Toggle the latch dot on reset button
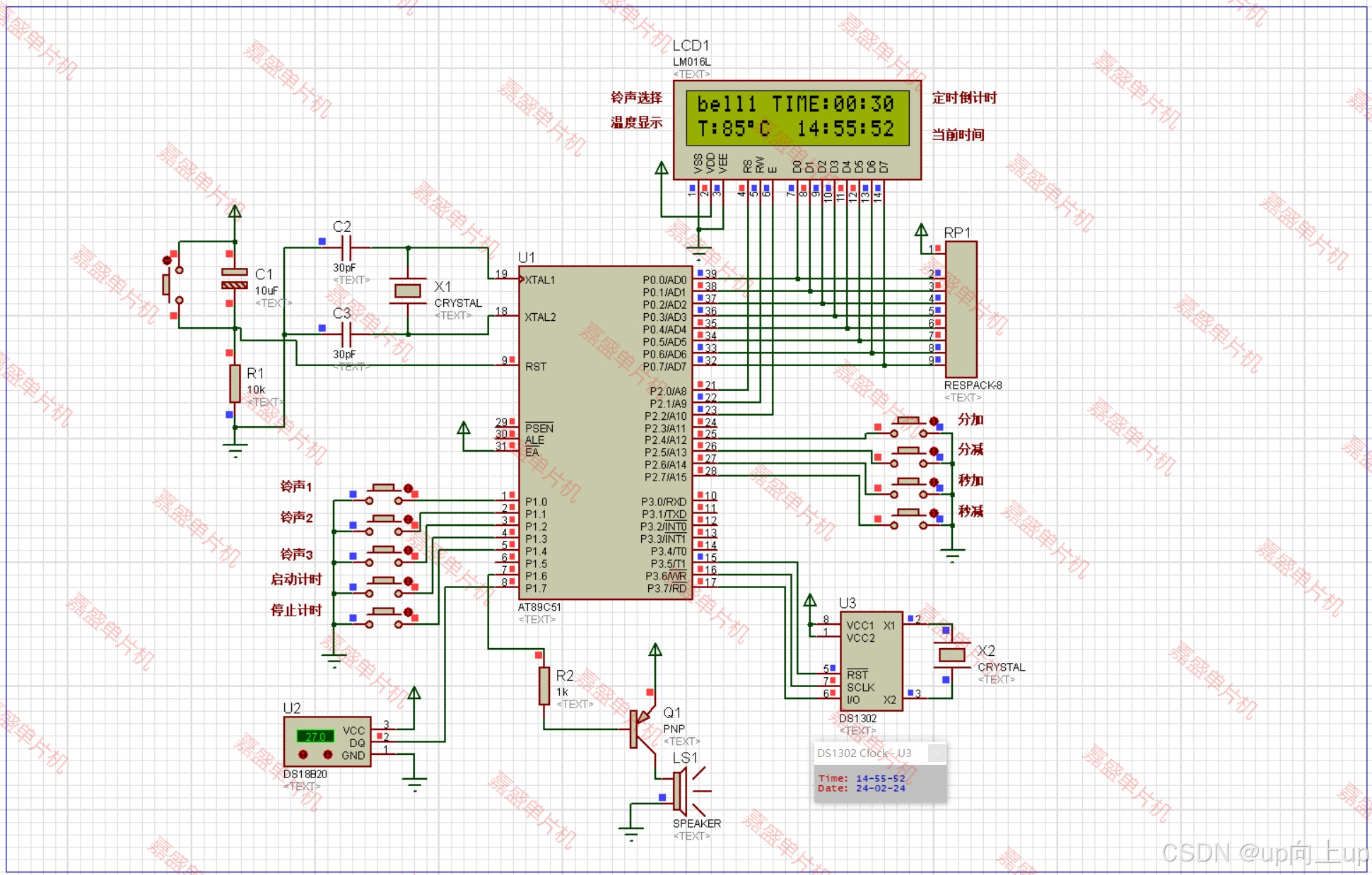 click(167, 260)
